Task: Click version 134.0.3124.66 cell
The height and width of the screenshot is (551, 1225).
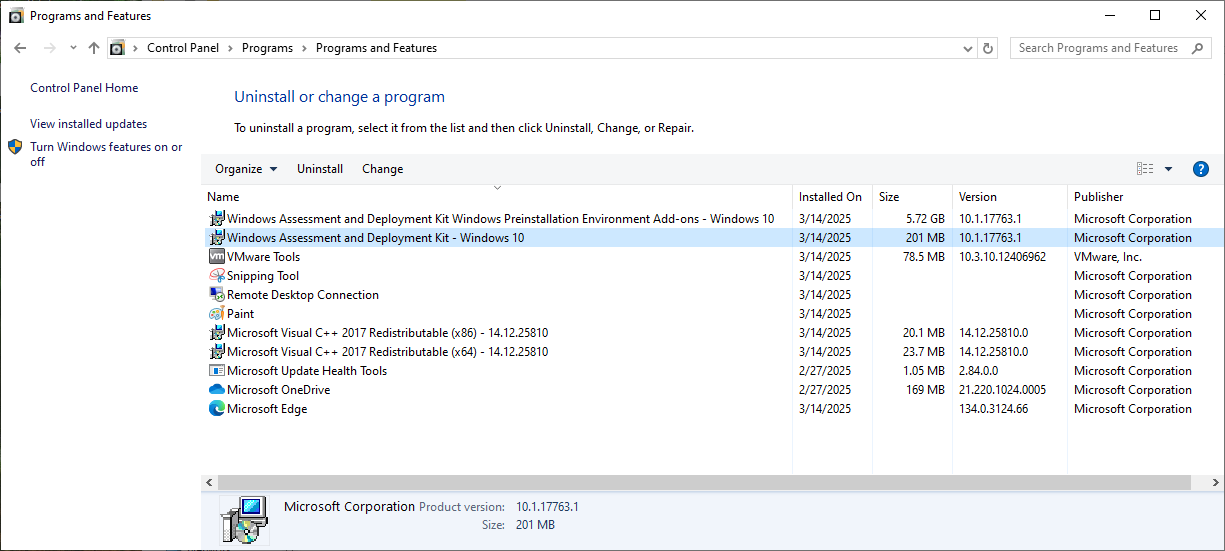Action: coord(993,409)
